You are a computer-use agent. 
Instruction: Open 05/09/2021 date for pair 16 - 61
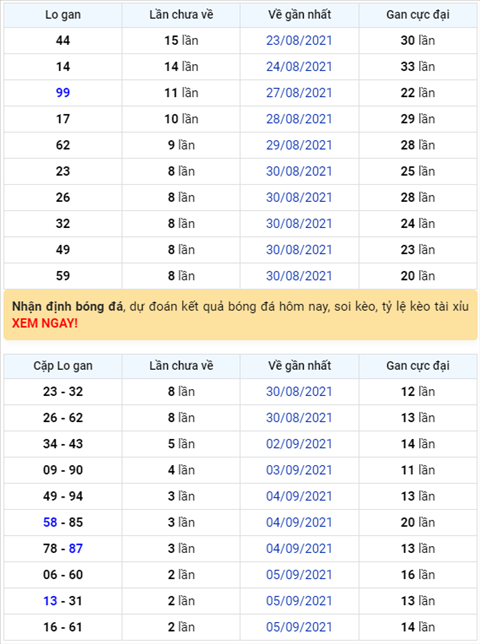[x=299, y=627]
